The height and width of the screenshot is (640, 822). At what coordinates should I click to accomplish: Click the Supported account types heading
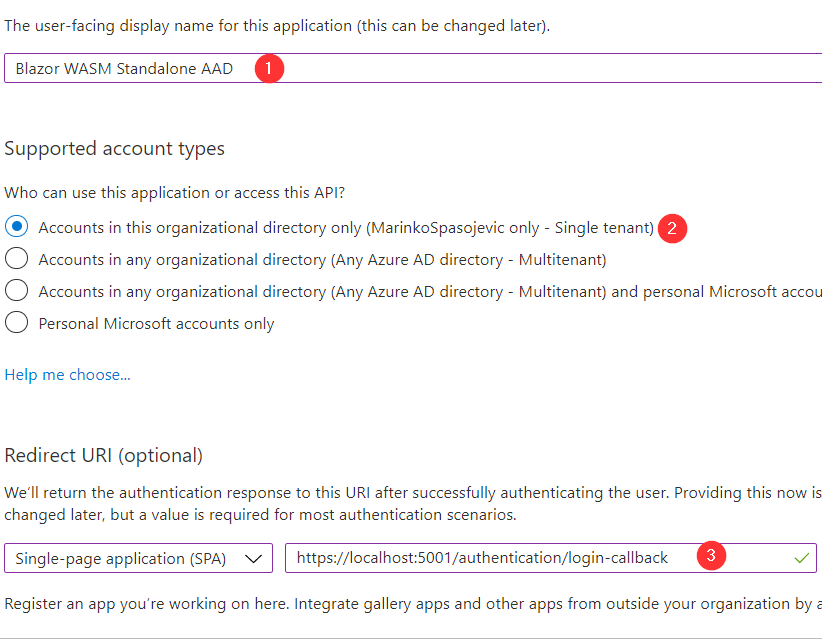(115, 149)
